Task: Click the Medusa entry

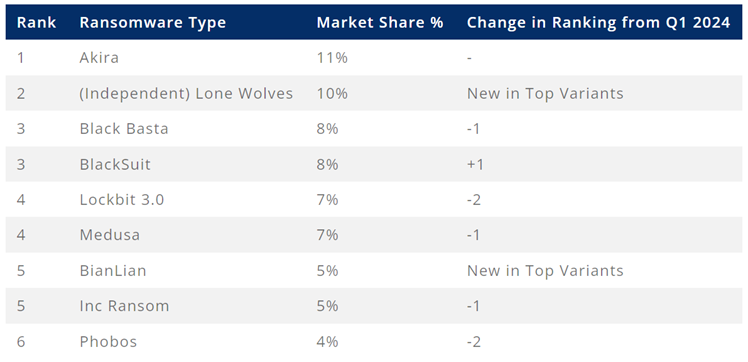Action: click(x=110, y=235)
